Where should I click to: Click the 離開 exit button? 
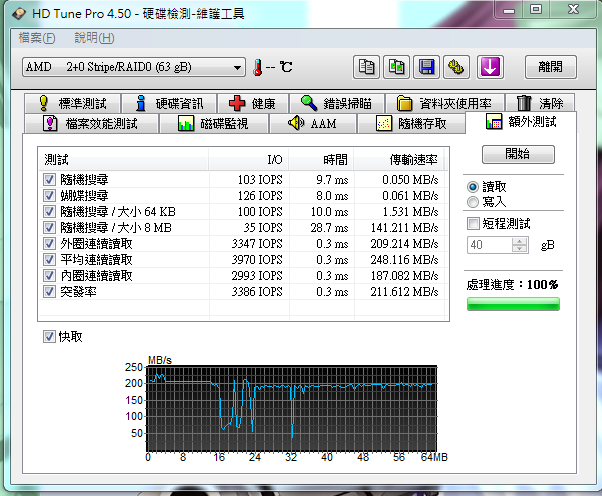551,67
